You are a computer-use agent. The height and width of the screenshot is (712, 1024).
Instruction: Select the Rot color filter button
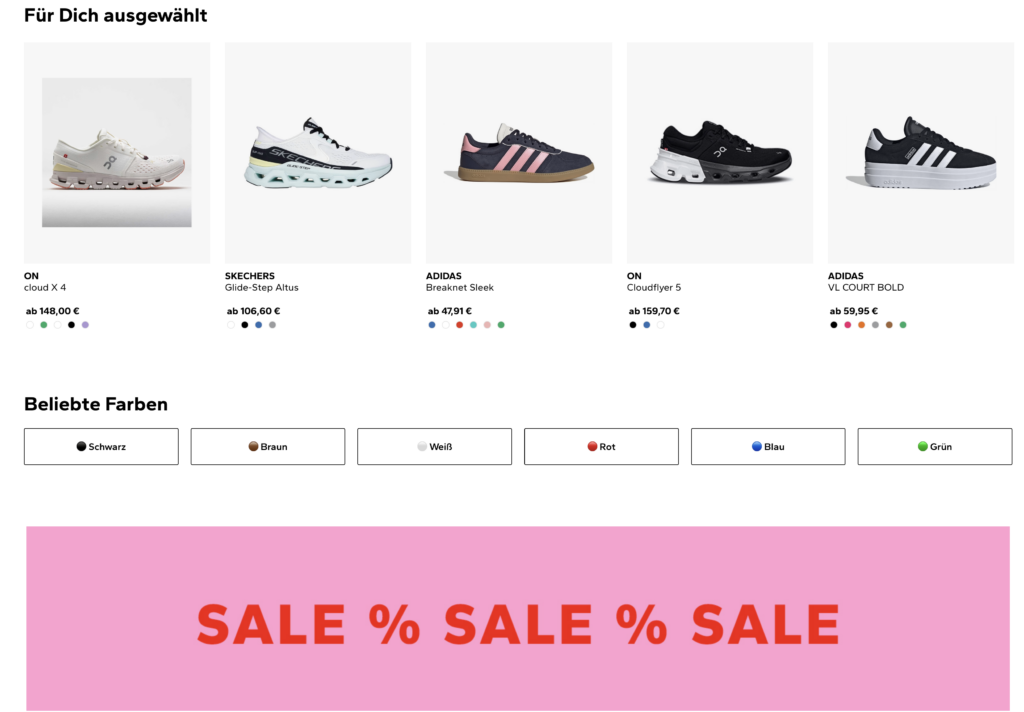click(601, 447)
